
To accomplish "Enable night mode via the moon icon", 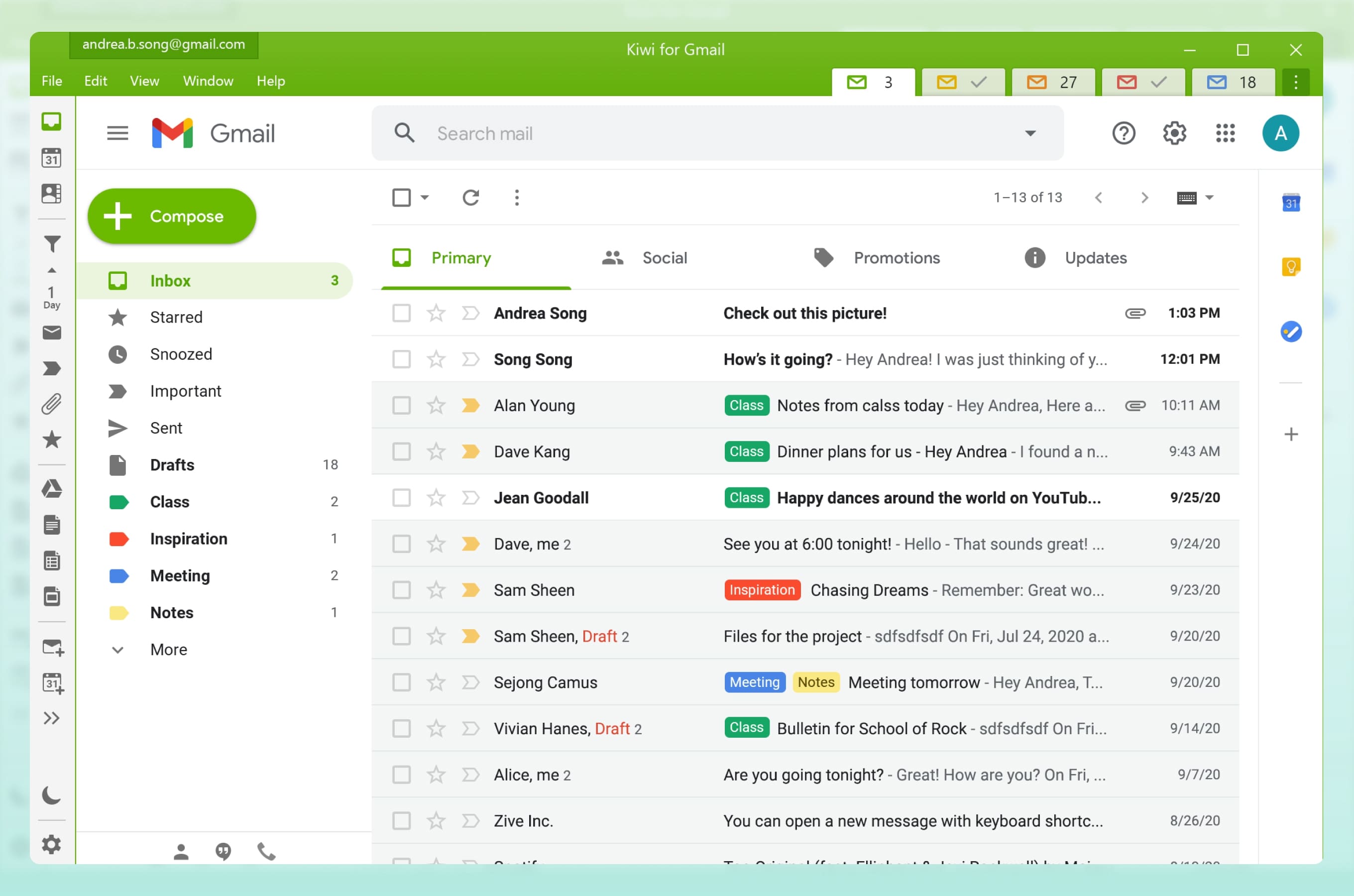I will [x=52, y=796].
